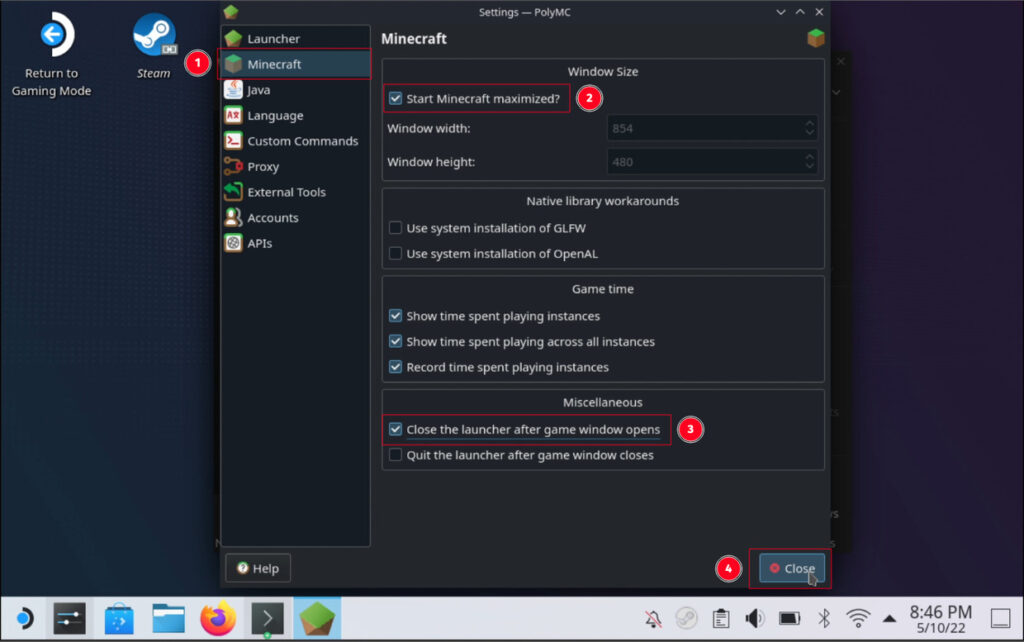The height and width of the screenshot is (642, 1024).
Task: Open the Wi-Fi network tray icon
Action: point(858,618)
